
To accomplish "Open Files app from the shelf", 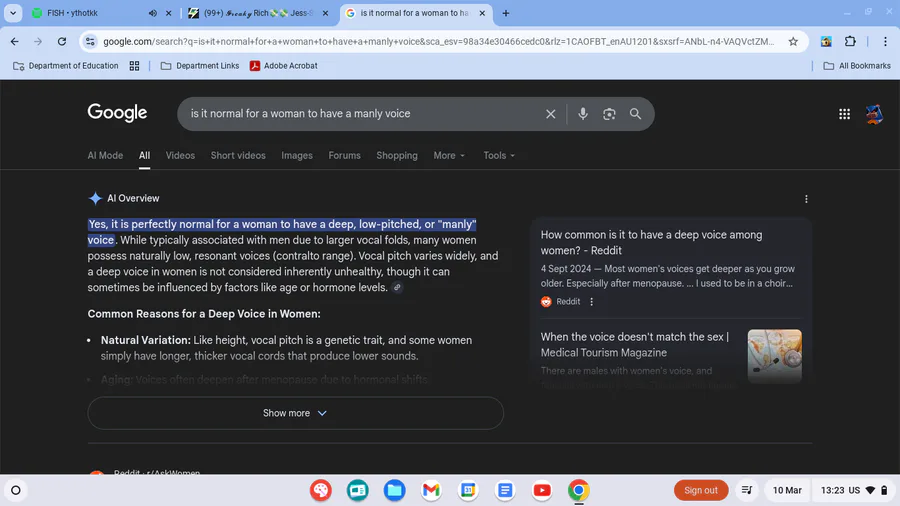I will (394, 490).
